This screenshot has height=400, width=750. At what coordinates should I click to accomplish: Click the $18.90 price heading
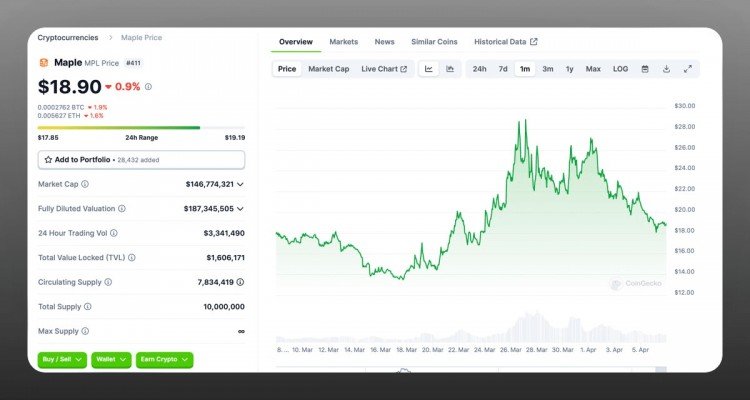click(x=70, y=87)
